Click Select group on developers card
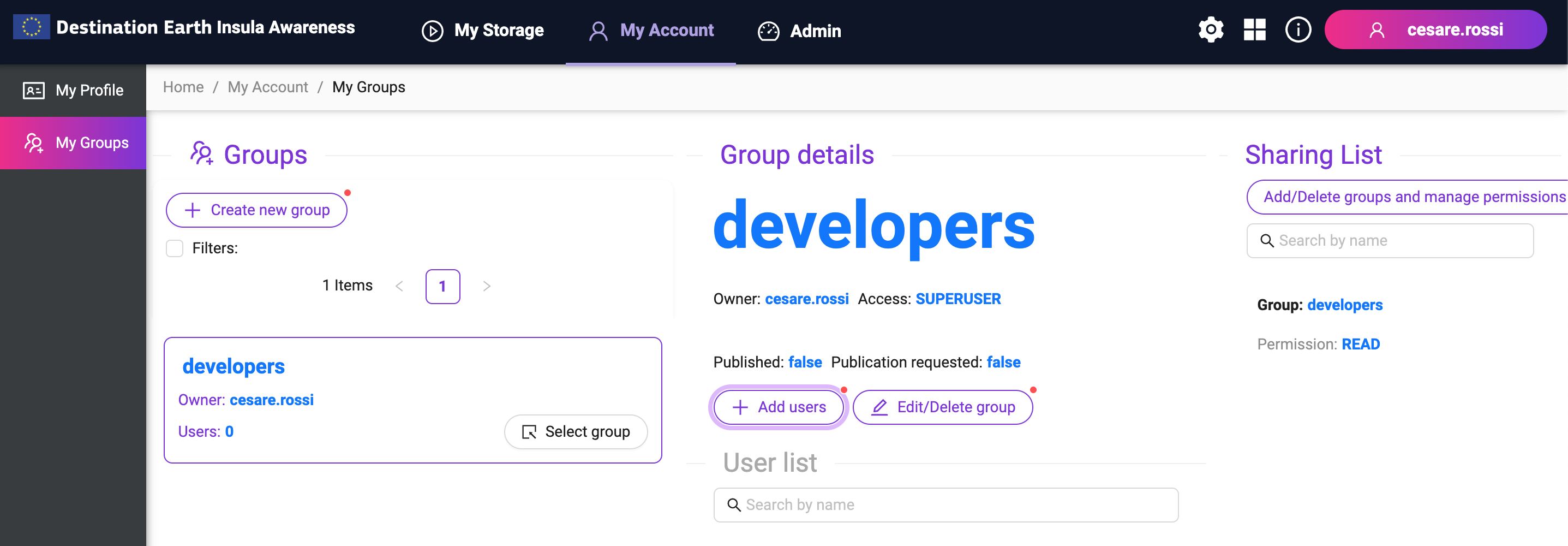 coord(576,432)
